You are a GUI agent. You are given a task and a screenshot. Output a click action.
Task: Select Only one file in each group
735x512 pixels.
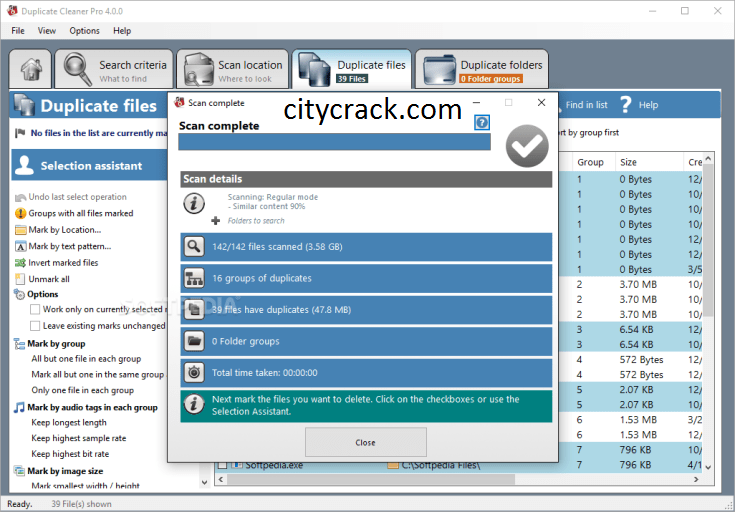click(x=82, y=390)
